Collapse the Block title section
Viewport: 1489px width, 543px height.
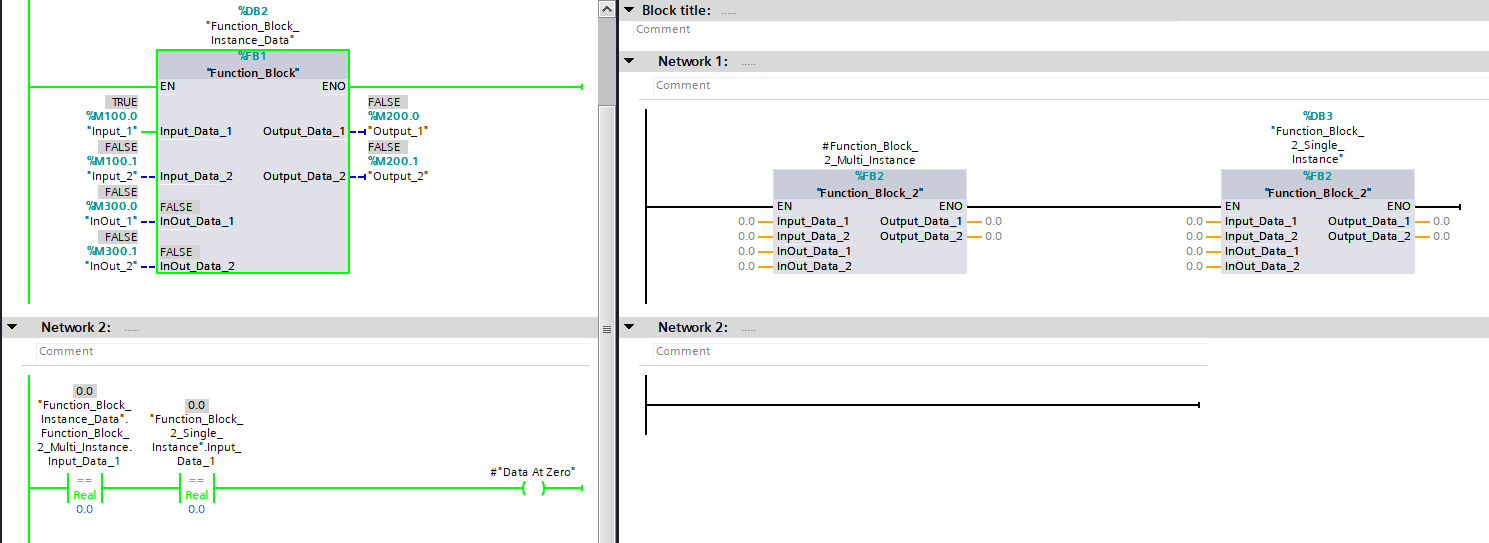629,10
